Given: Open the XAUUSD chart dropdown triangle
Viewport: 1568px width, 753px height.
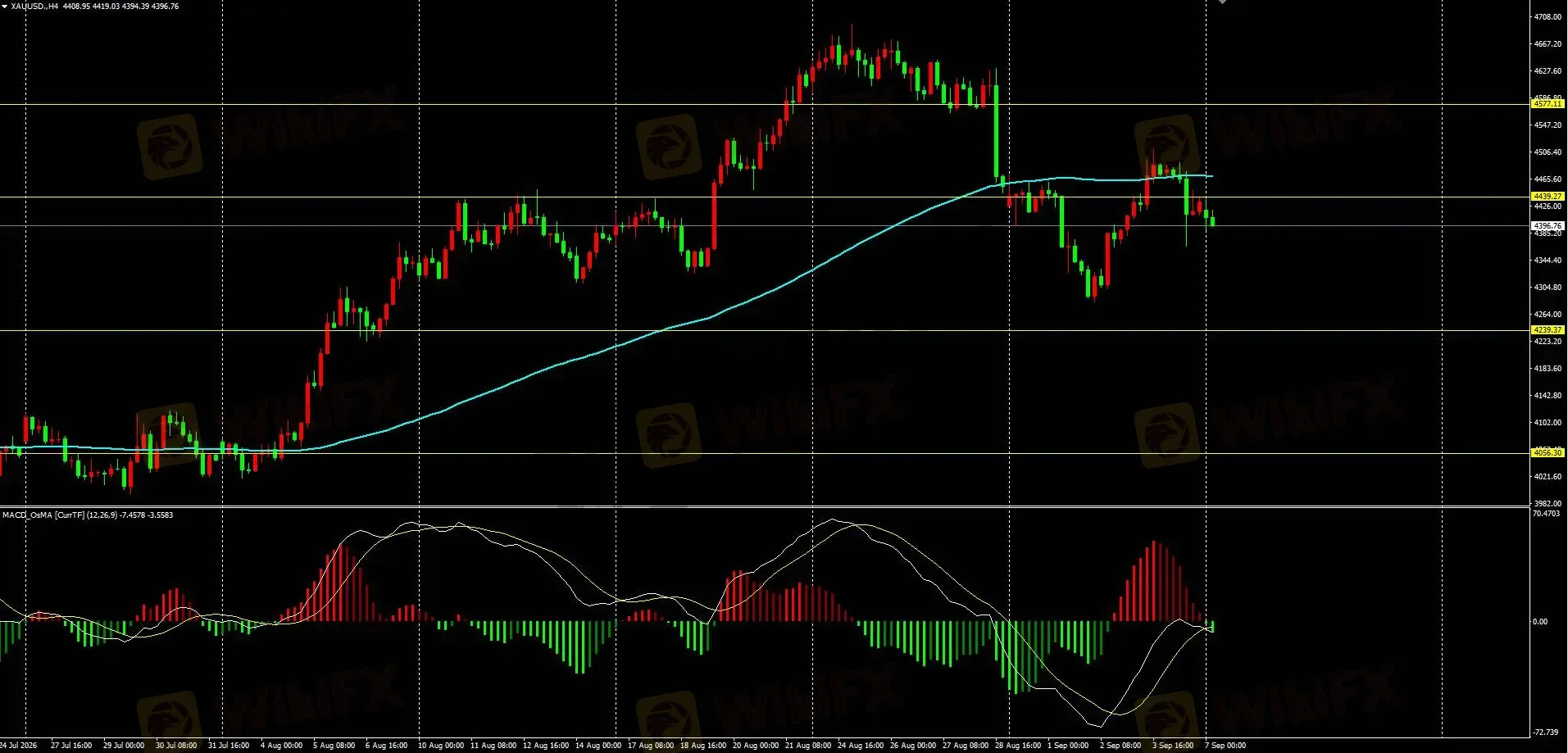Looking at the screenshot, I should (x=5, y=6).
